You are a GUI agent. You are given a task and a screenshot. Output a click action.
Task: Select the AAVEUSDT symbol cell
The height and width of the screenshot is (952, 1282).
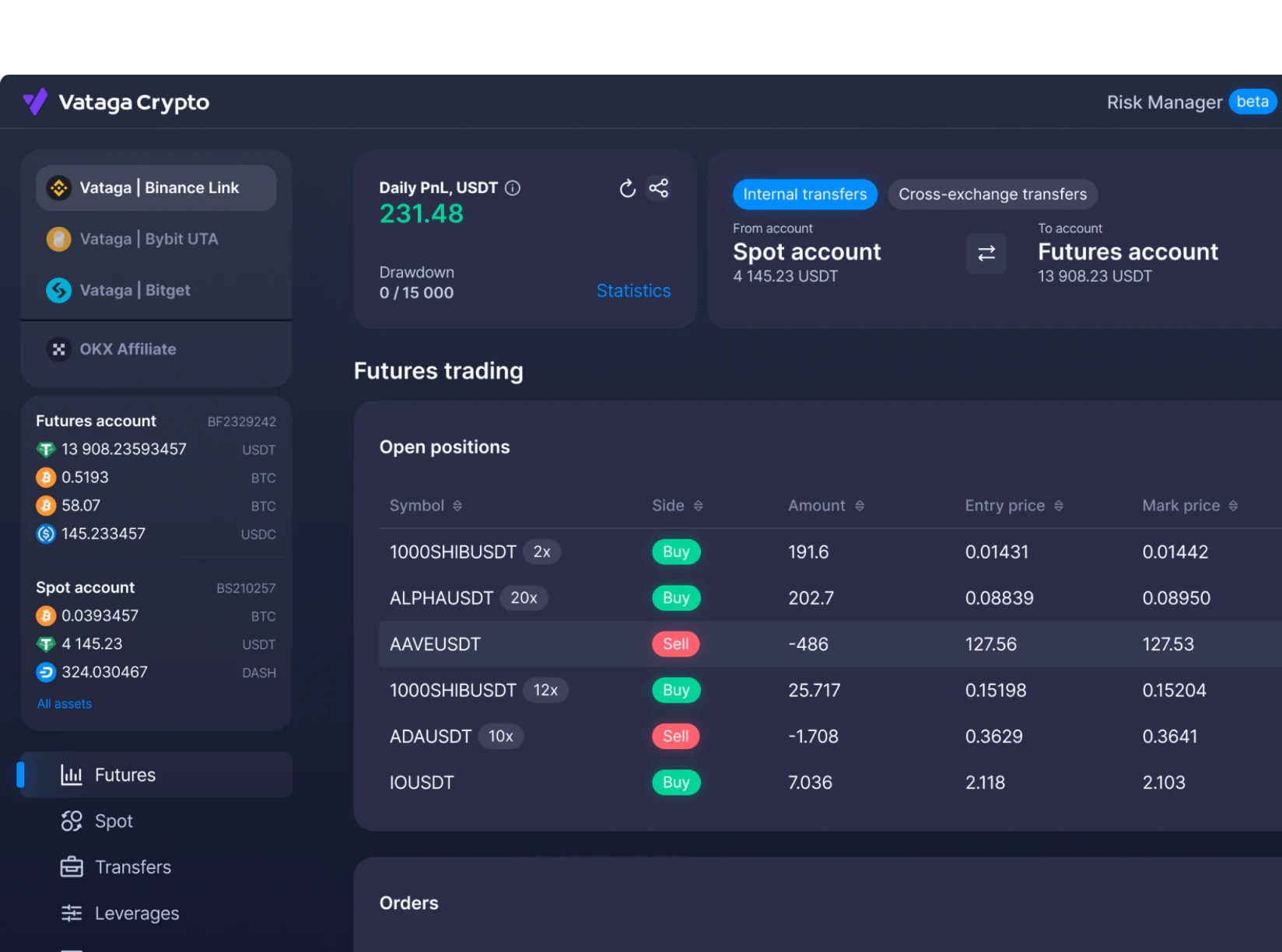tap(435, 645)
